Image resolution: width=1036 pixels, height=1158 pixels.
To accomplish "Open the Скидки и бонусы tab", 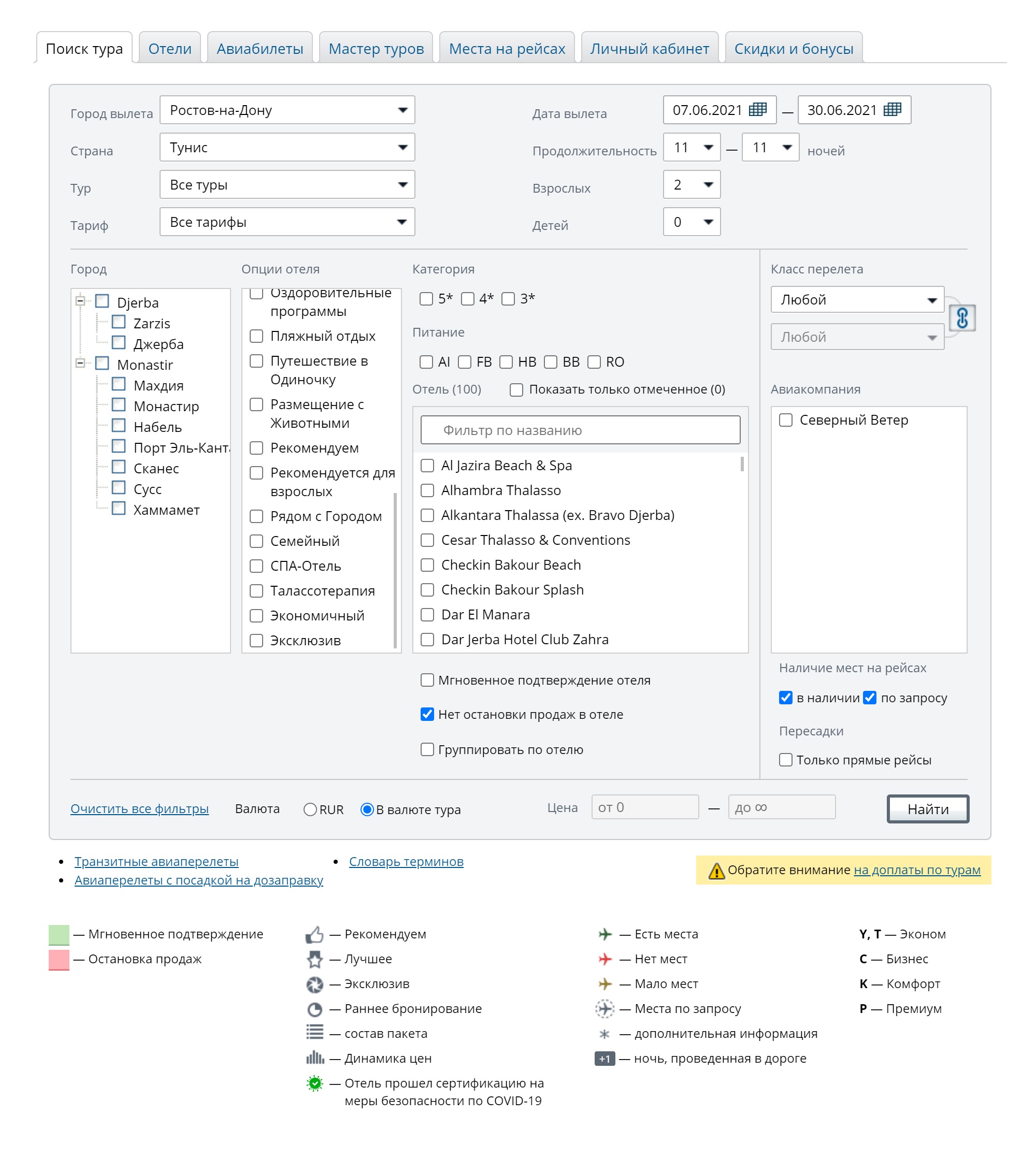I will [794, 48].
